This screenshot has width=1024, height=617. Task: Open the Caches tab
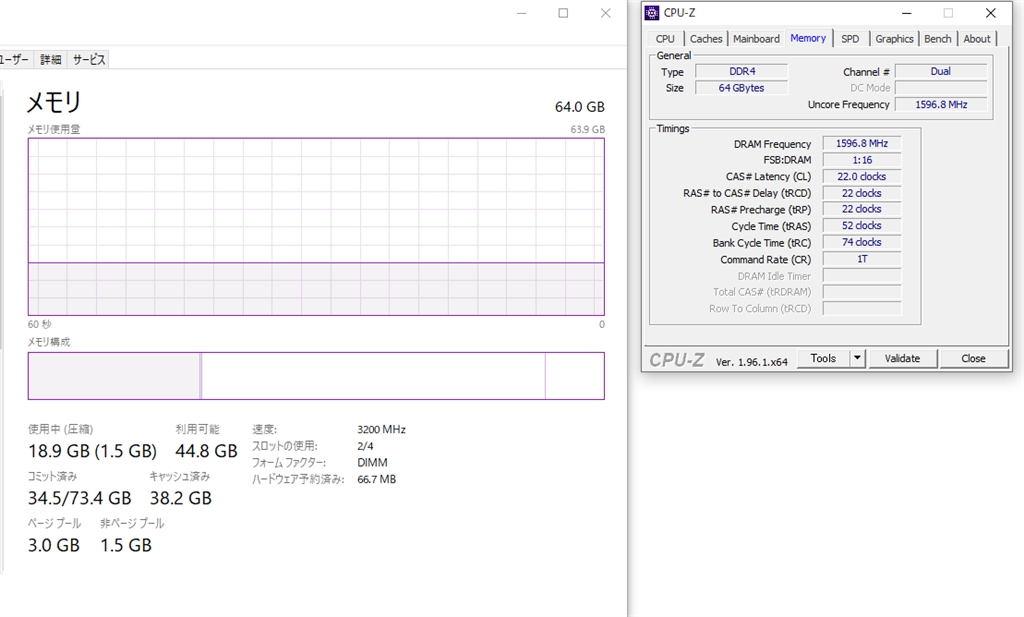[706, 39]
